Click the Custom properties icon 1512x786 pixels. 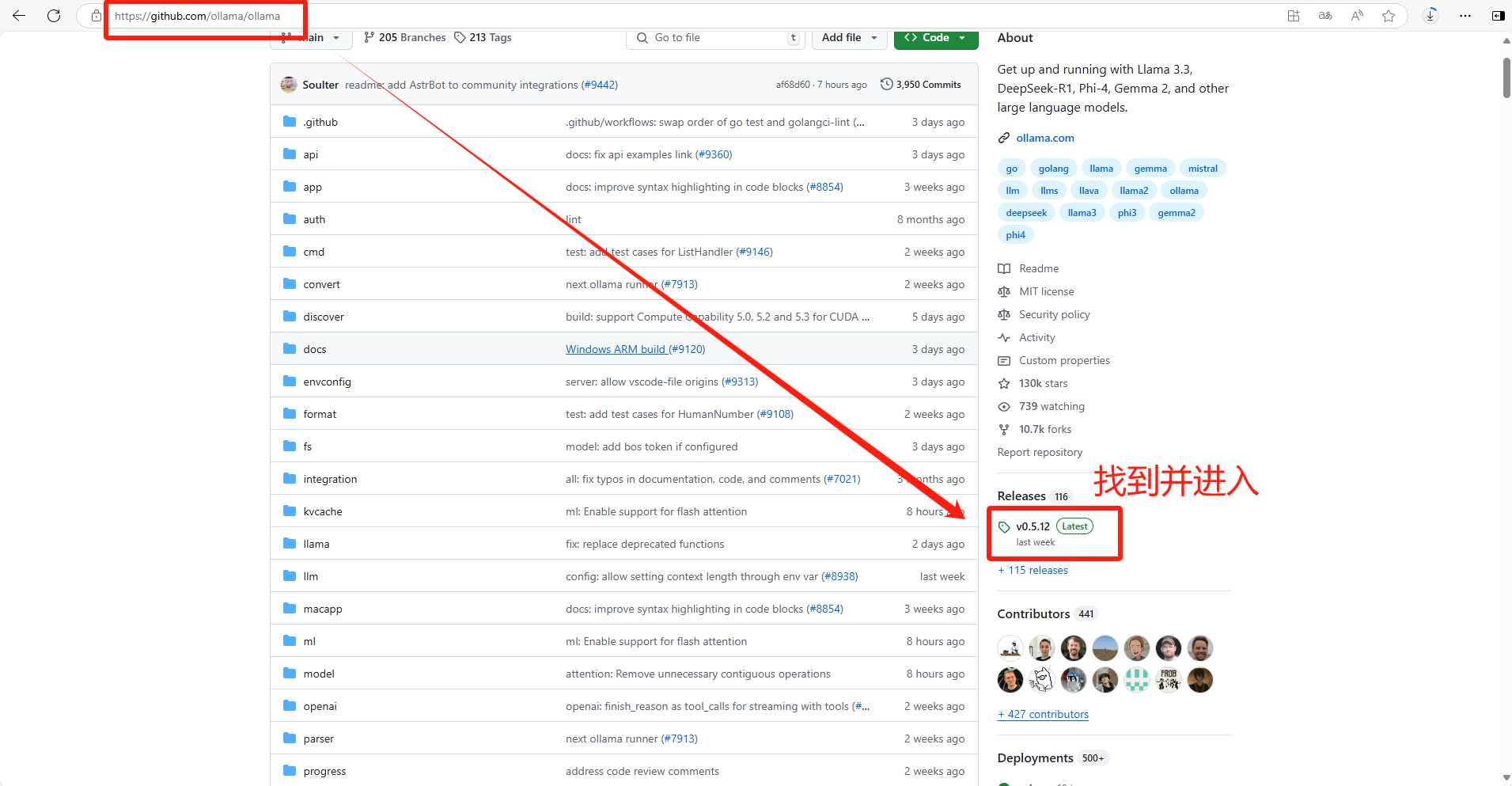1004,360
